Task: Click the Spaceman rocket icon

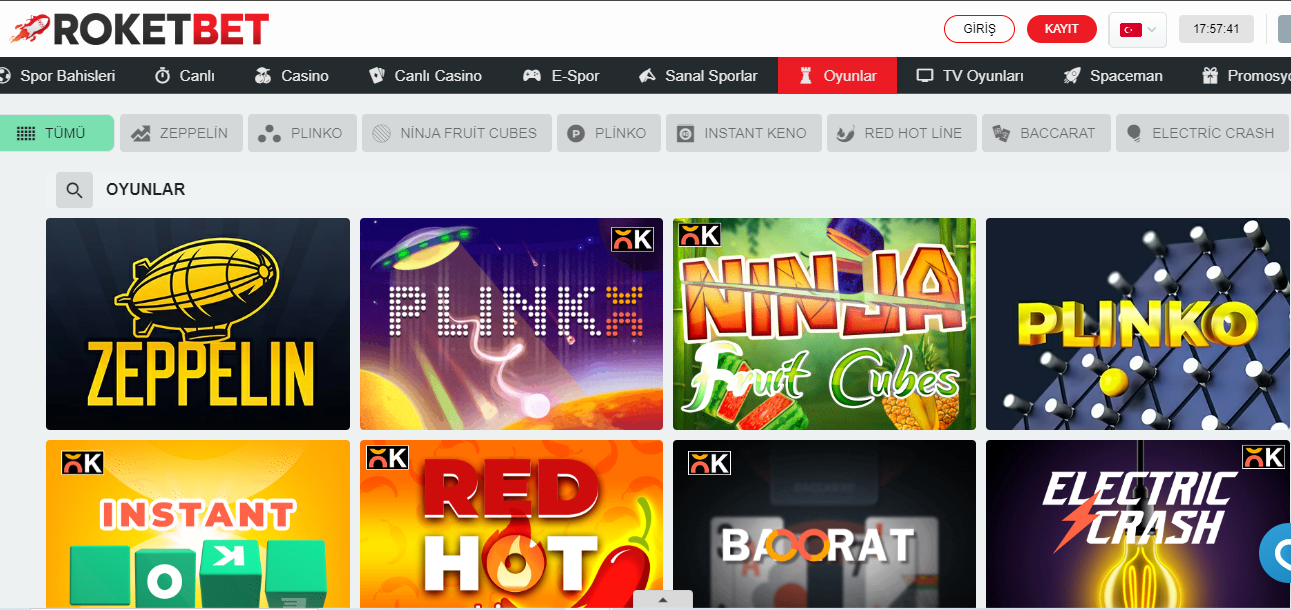Action: pos(1072,76)
